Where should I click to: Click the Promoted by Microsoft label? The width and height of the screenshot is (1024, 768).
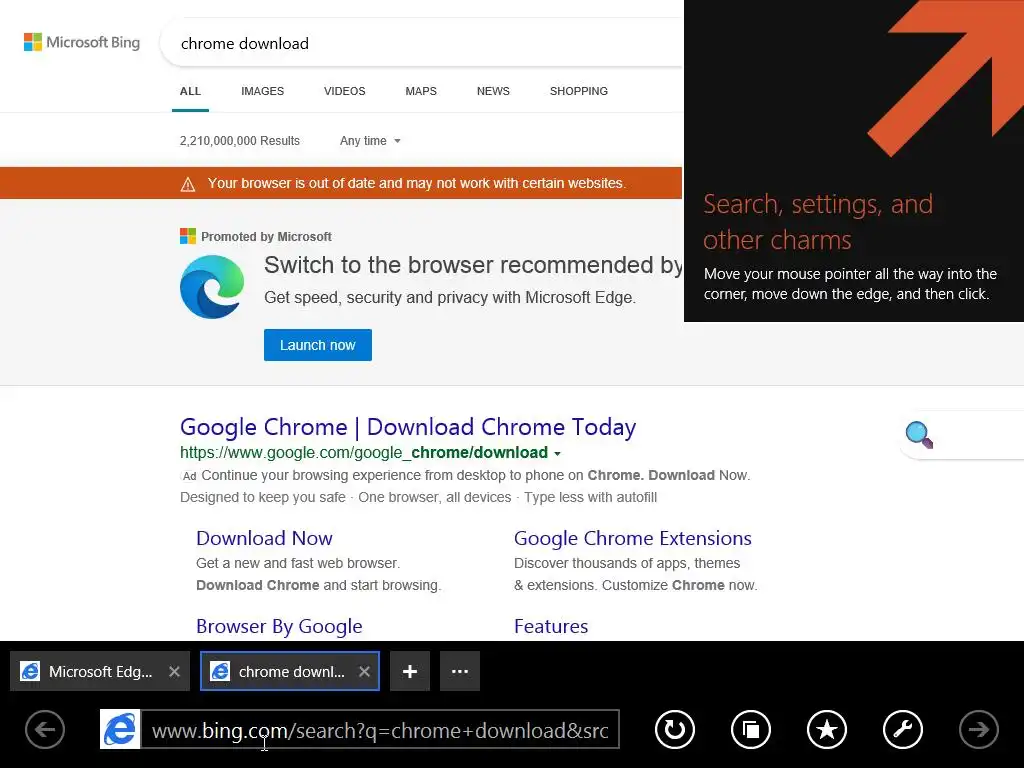[266, 236]
